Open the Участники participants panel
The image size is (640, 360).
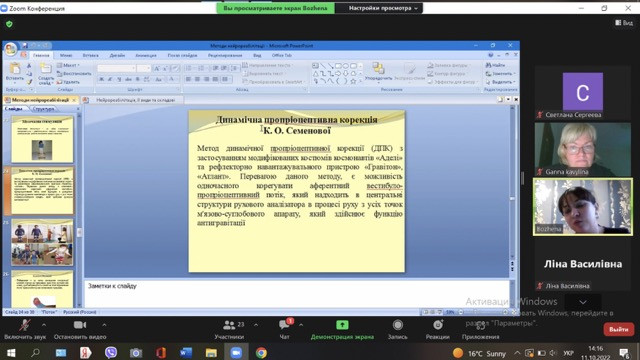[229, 329]
